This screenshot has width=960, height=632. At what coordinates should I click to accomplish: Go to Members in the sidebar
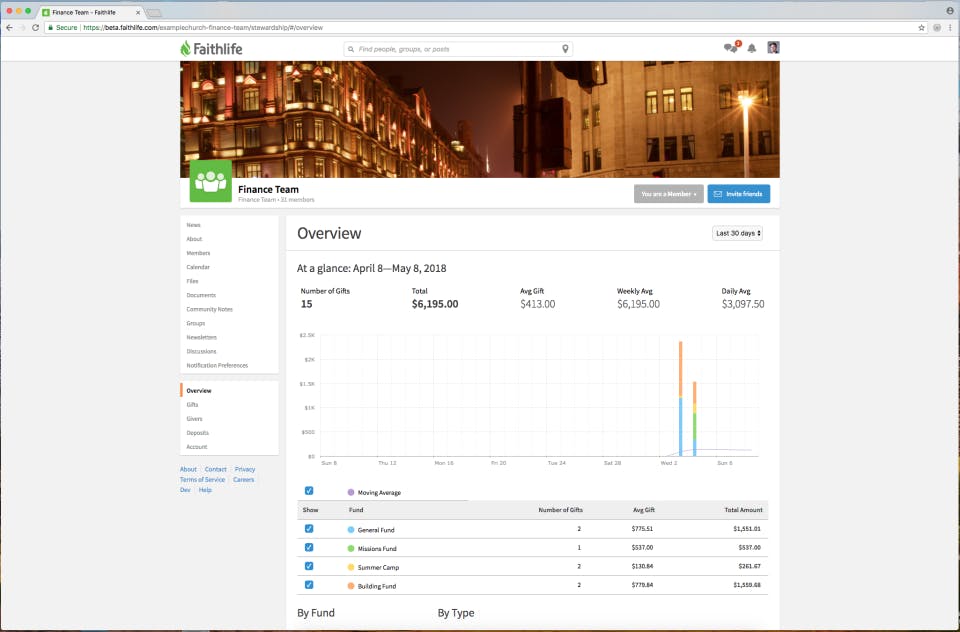click(198, 254)
